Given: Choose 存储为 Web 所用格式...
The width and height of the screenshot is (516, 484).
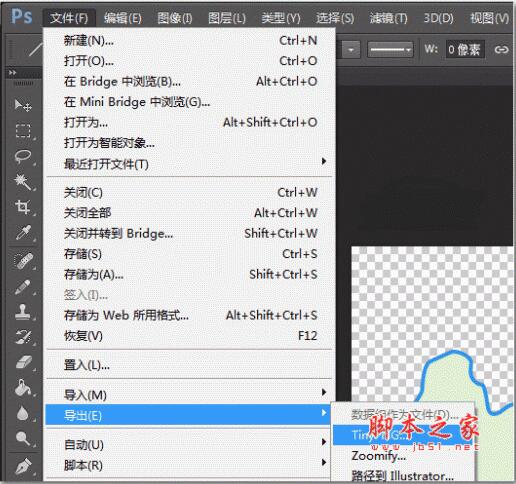Looking at the screenshot, I should coord(190,315).
